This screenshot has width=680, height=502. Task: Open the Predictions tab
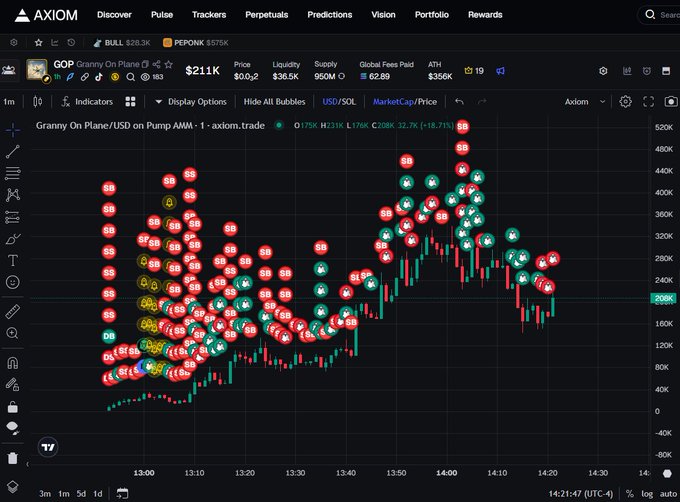coord(330,15)
